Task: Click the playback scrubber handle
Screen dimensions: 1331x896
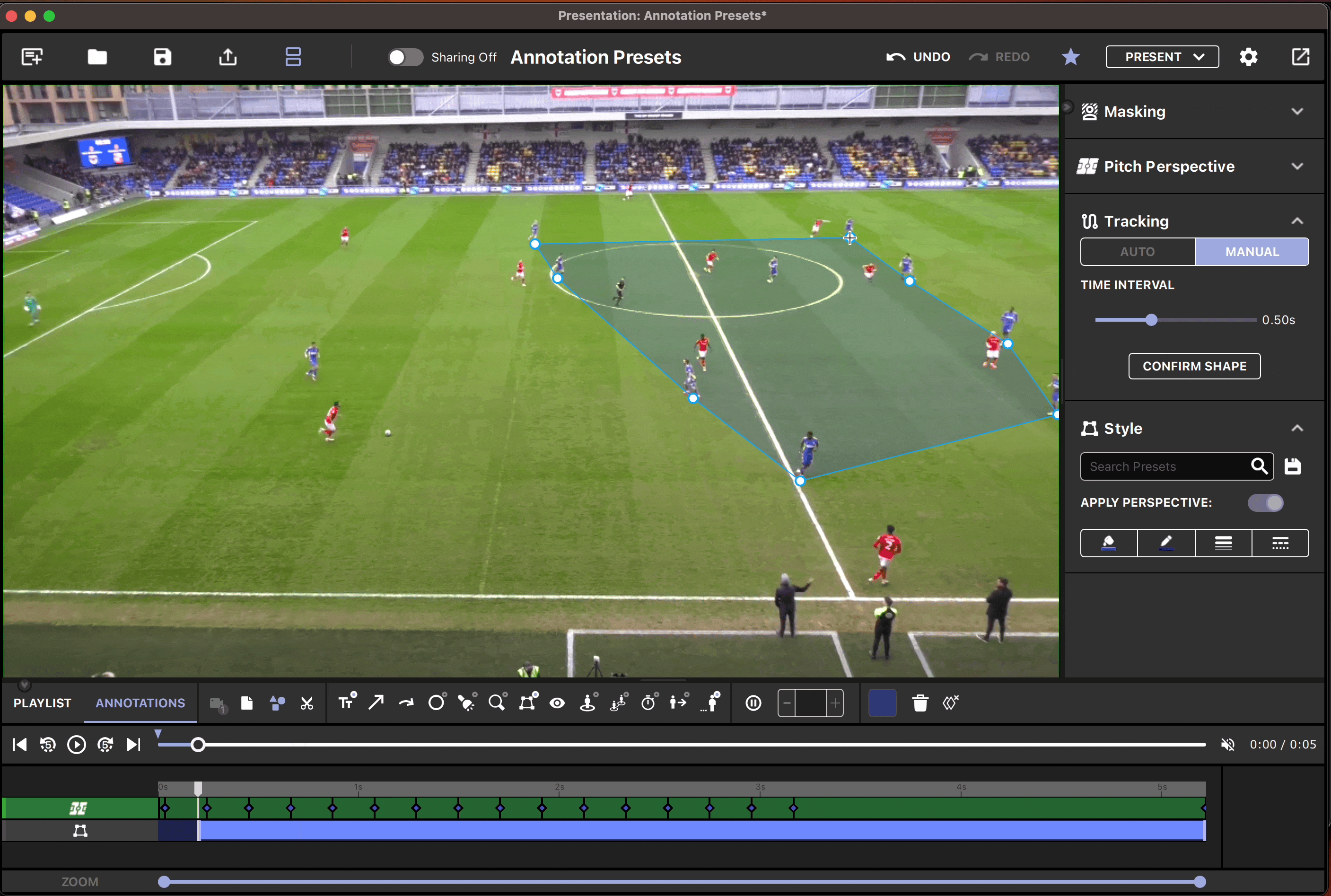Action: (198, 744)
